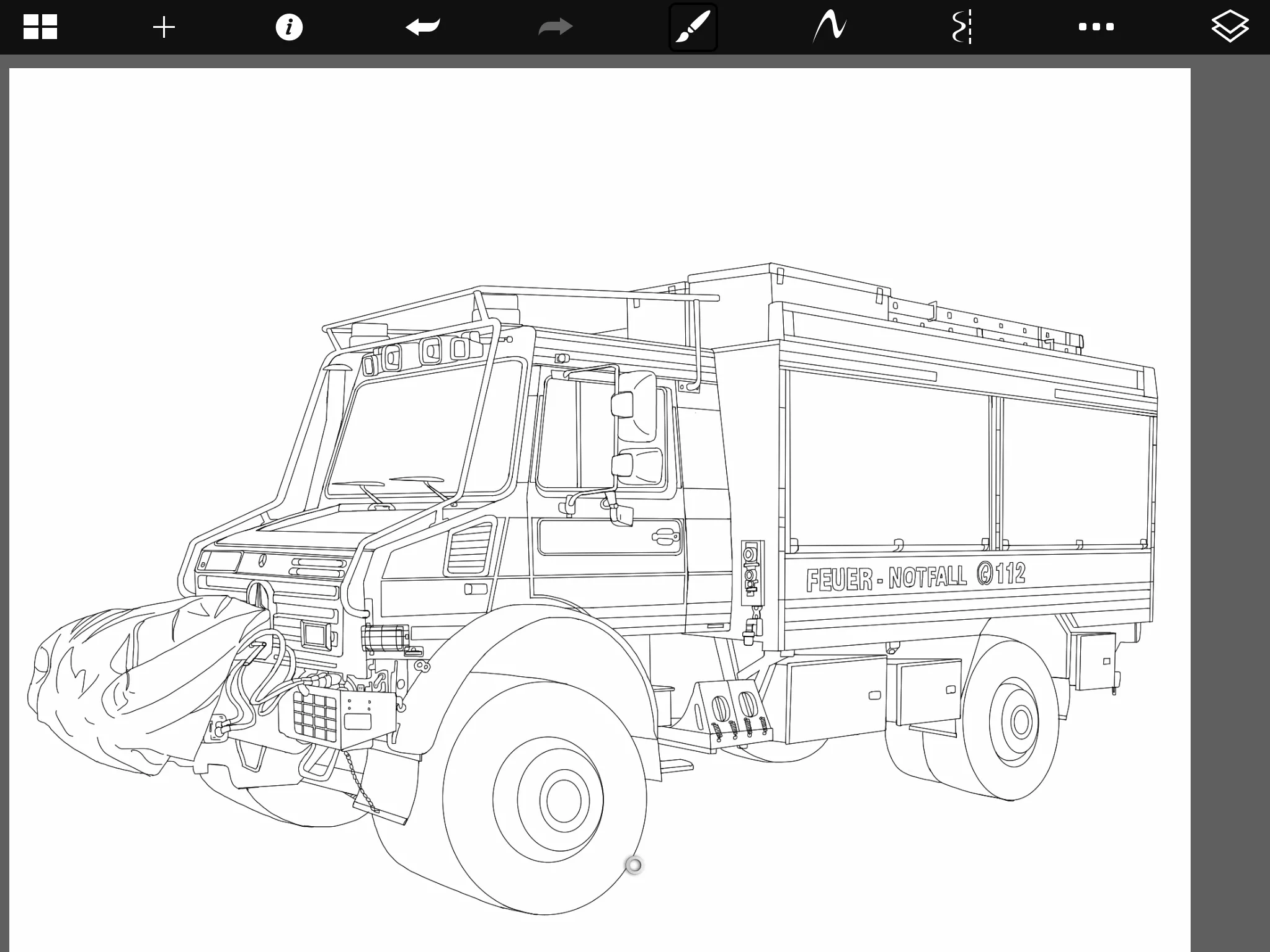
Task: Toggle the symmetry tool
Action: [x=962, y=27]
